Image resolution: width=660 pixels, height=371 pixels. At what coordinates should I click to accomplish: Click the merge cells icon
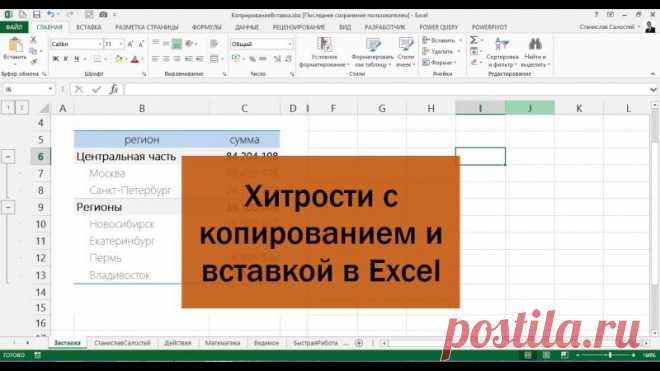tap(214, 59)
